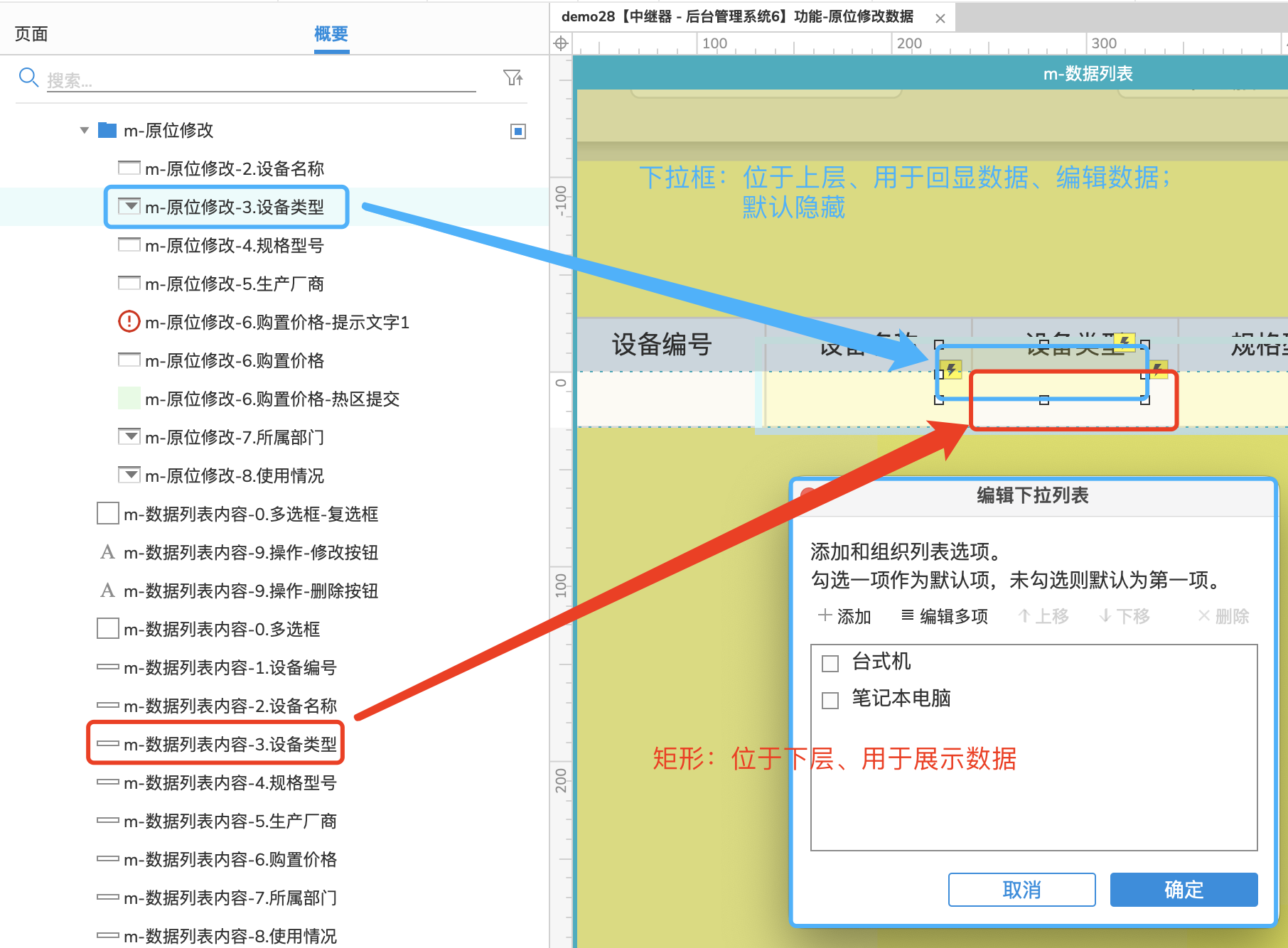
Task: Click 编辑多项 in the dialog
Action: coord(945,616)
